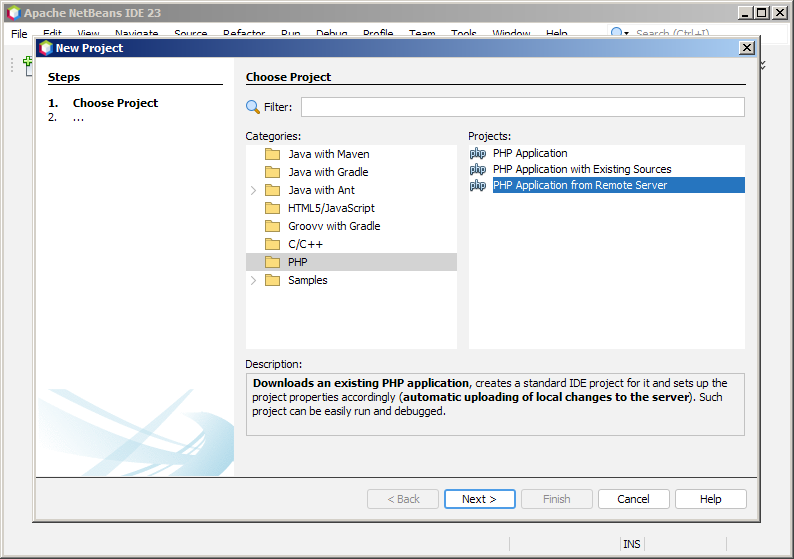The width and height of the screenshot is (794, 559).
Task: Click the Groovy with Gradle folder icon
Action: tap(272, 226)
